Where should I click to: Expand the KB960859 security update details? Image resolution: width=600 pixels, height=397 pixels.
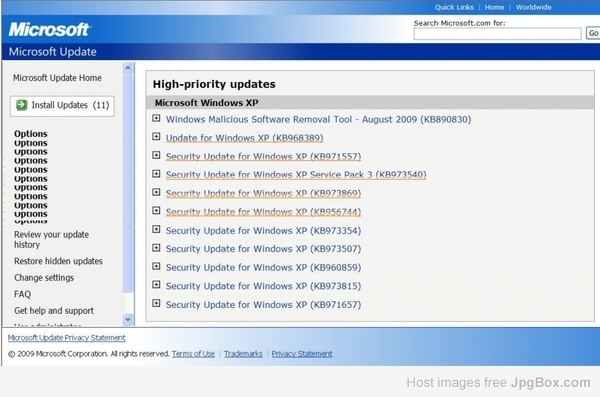click(156, 266)
